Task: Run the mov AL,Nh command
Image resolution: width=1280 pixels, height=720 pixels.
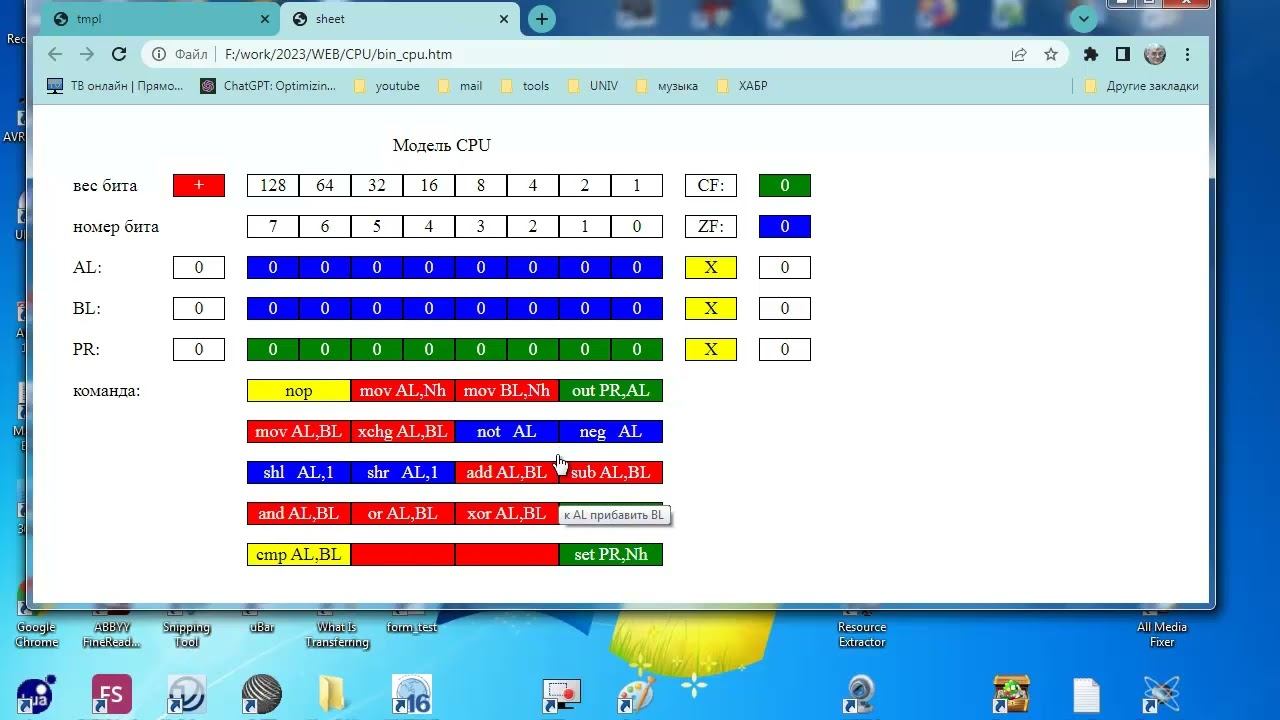Action: pyautogui.click(x=403, y=391)
